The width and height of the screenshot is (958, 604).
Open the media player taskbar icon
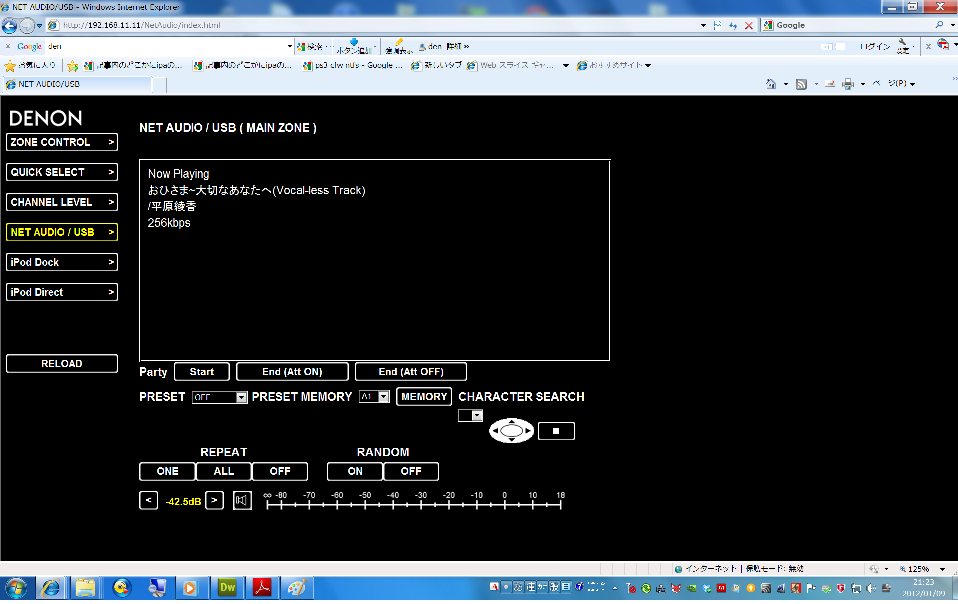tap(189, 588)
